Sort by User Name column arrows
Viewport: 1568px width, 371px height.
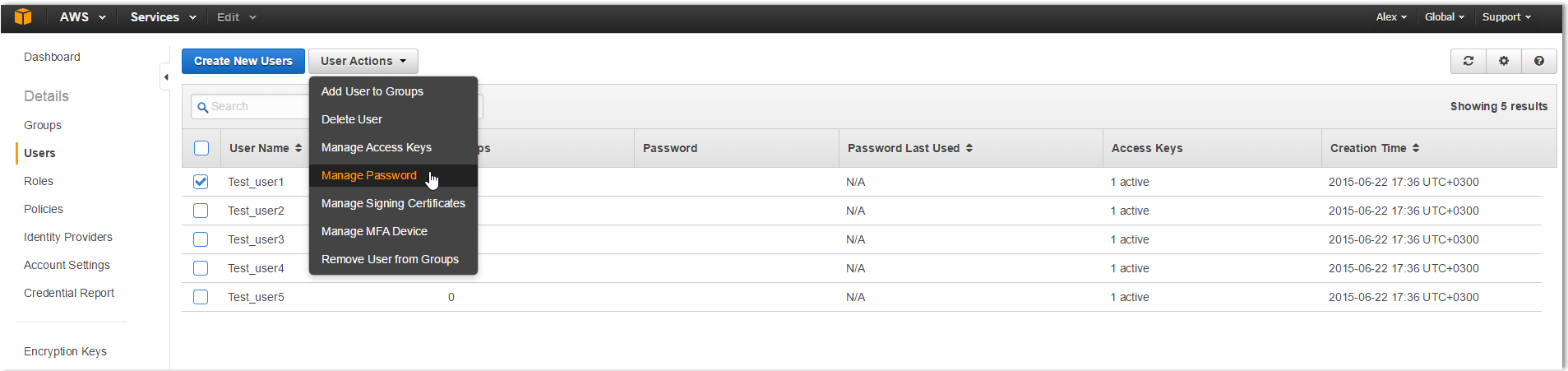tap(298, 148)
